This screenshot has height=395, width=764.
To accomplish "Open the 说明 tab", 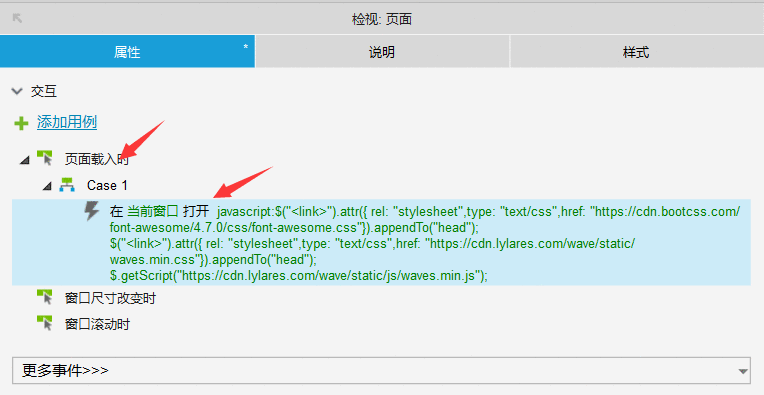I will (382, 52).
